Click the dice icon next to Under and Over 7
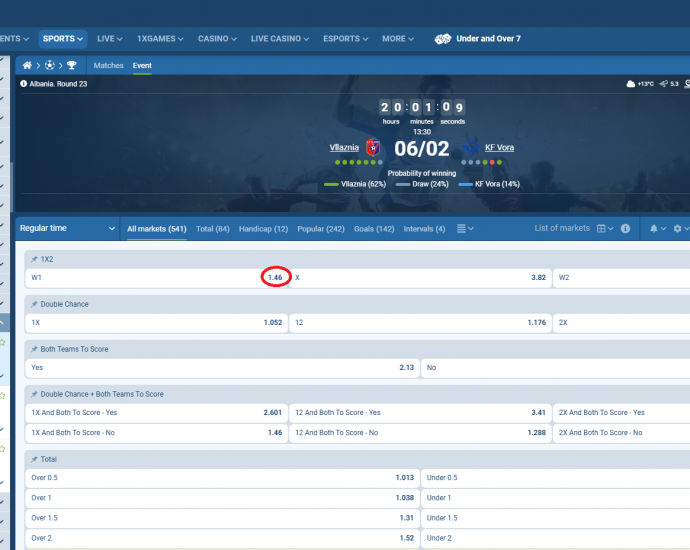The width and height of the screenshot is (690, 550). click(443, 39)
